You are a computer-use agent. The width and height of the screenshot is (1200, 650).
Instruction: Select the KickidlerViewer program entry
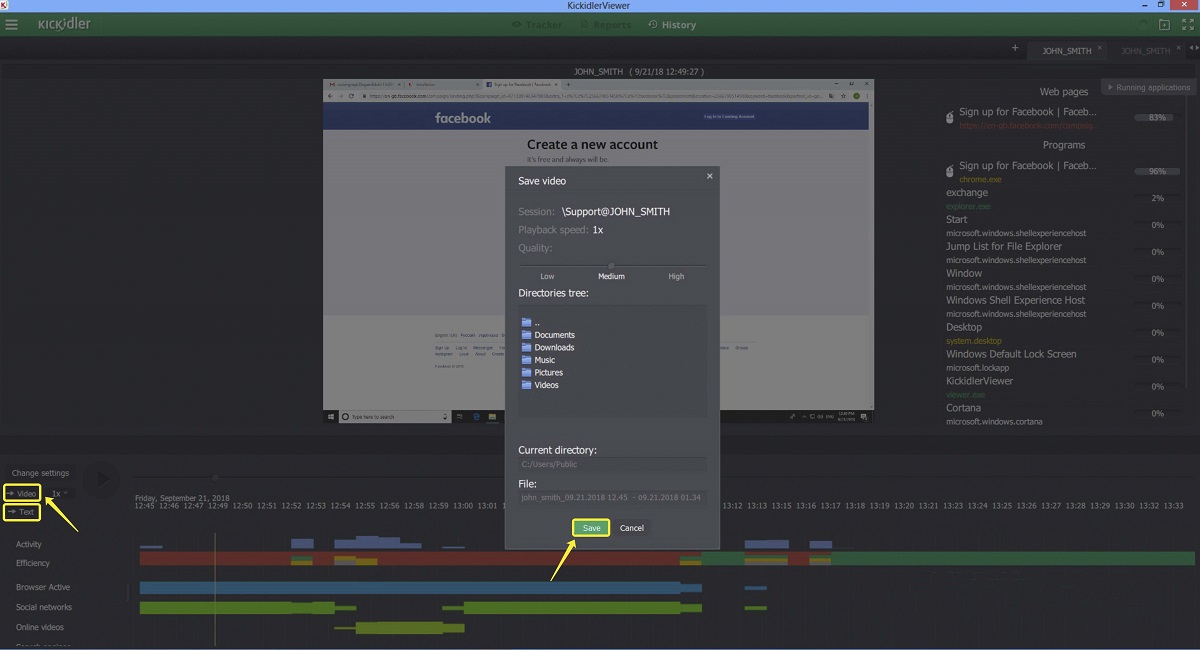tap(979, 381)
